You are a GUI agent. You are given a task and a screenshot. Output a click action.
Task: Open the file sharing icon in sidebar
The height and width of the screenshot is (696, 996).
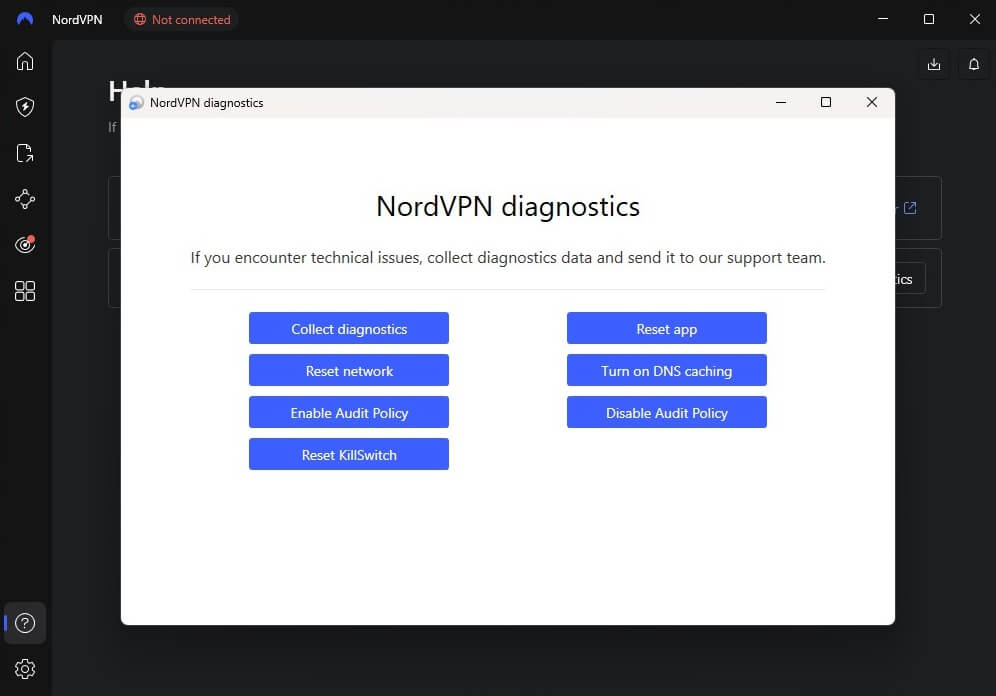click(x=25, y=153)
